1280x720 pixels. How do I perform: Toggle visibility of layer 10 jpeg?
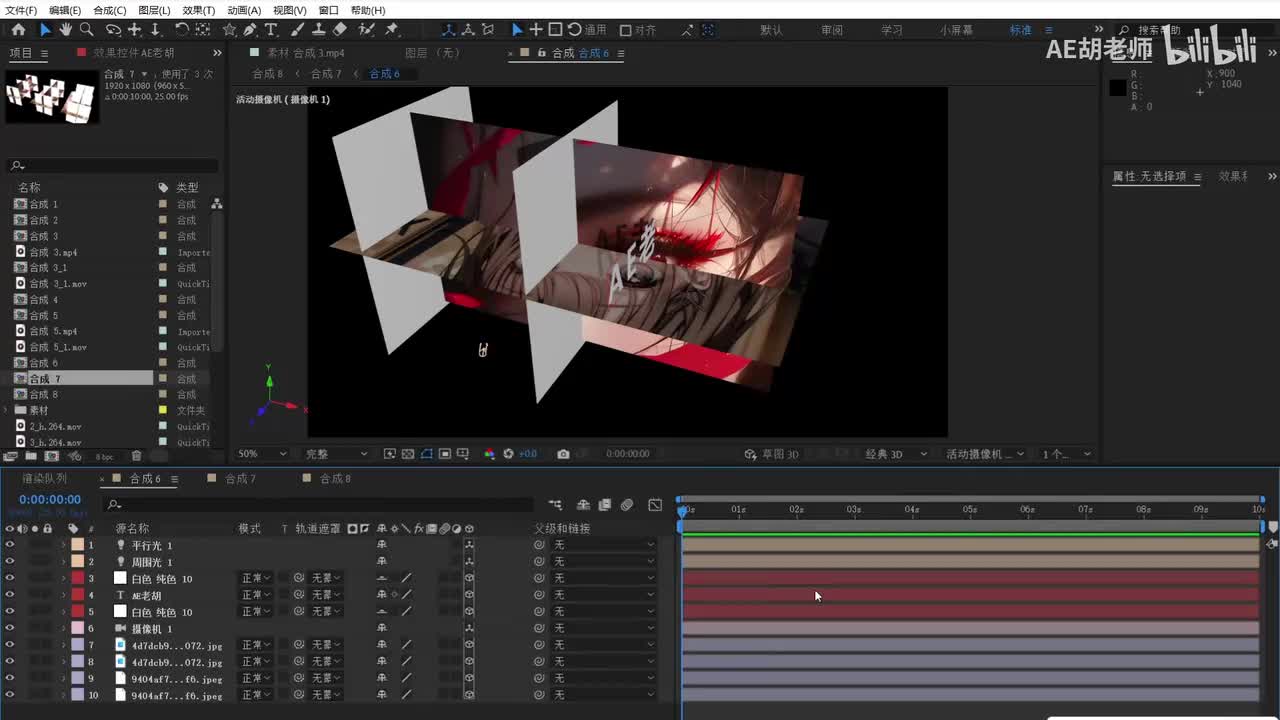pos(9,695)
